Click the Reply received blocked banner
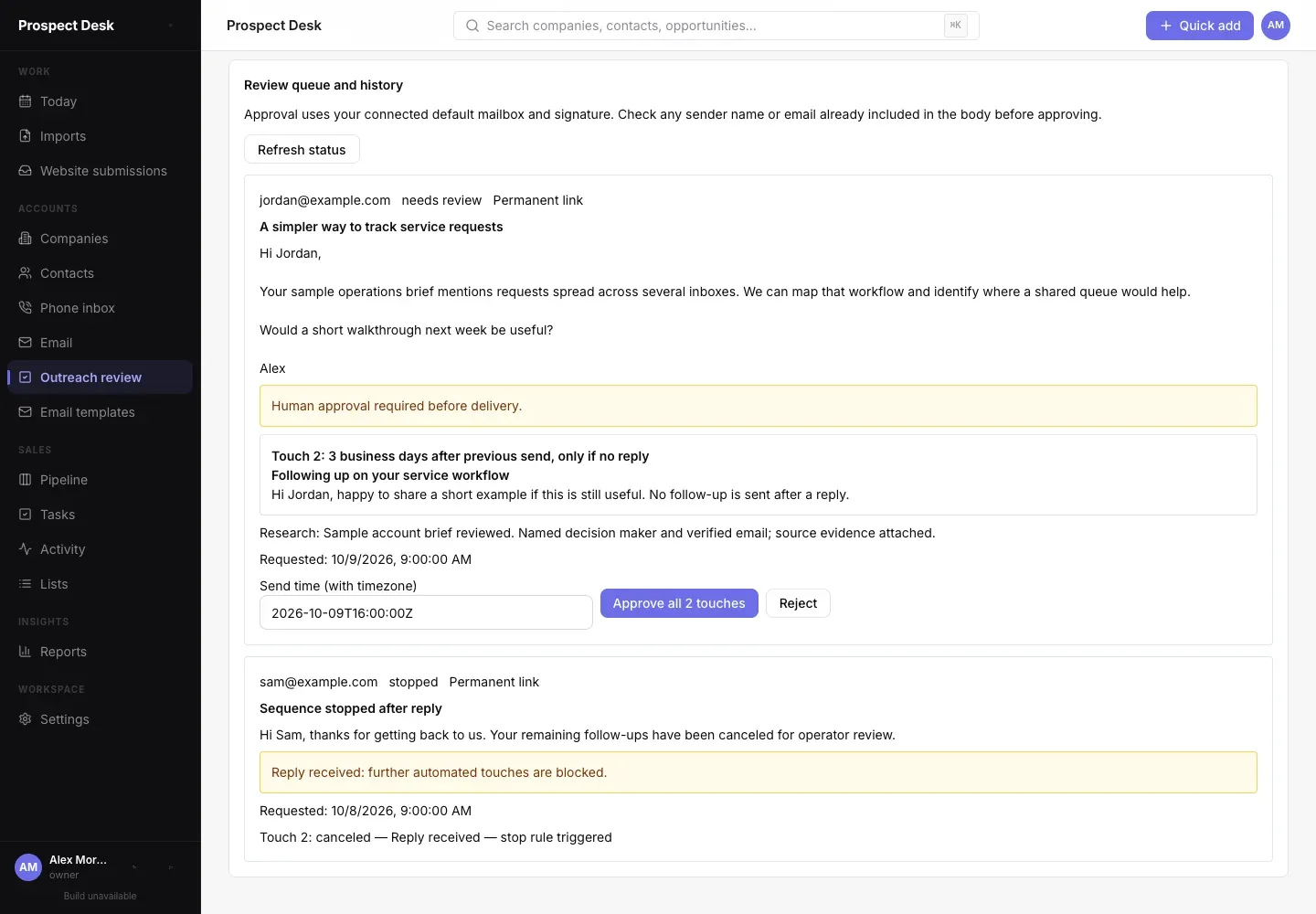The width and height of the screenshot is (1316, 914). pos(759,772)
